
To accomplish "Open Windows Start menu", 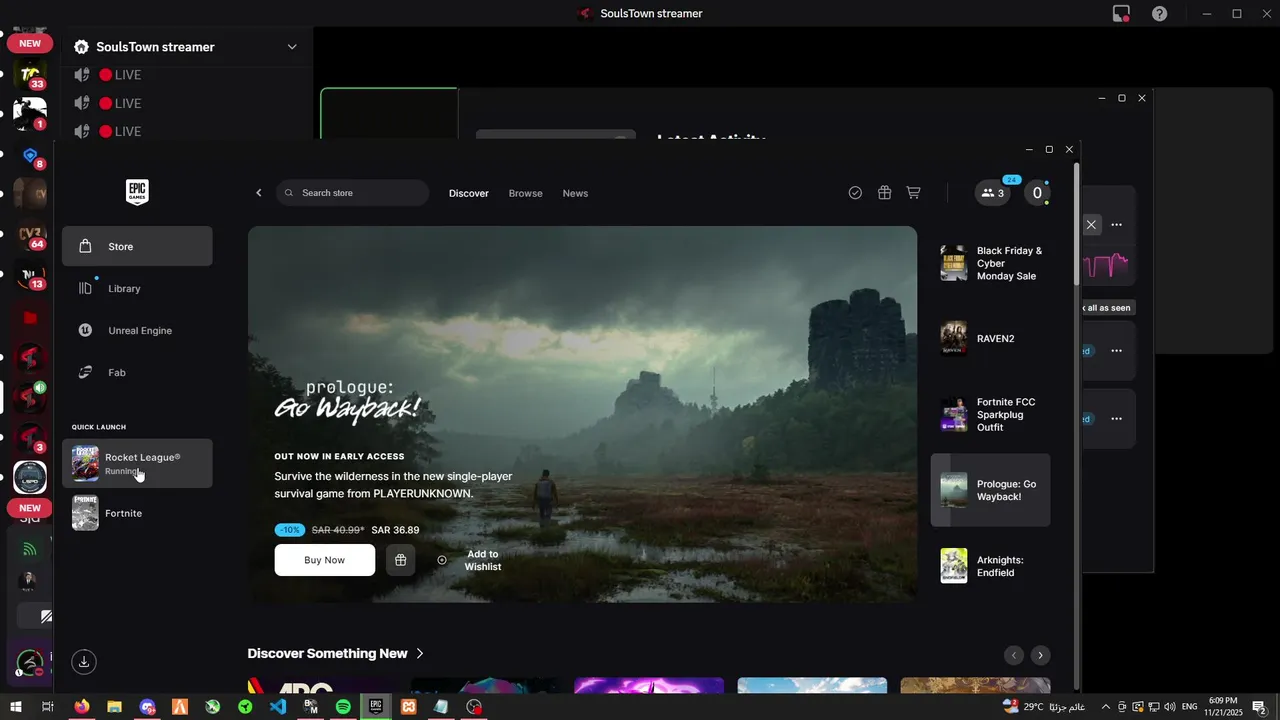I will click(x=16, y=707).
